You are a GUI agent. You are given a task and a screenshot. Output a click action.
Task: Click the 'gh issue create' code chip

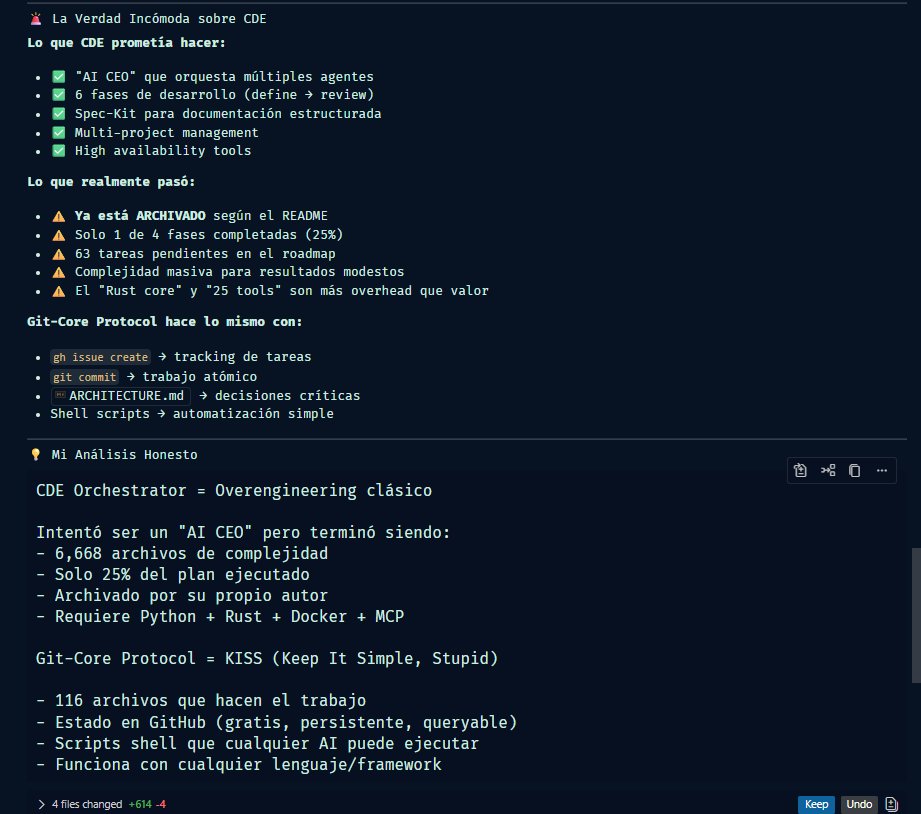tap(100, 357)
